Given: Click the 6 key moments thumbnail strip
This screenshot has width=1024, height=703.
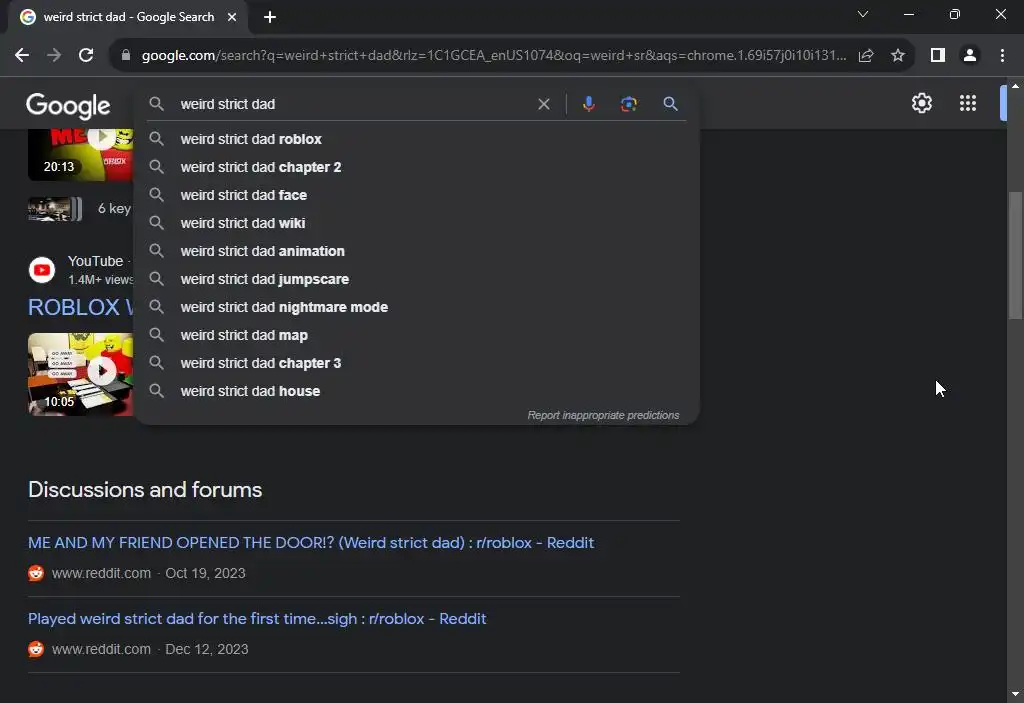Looking at the screenshot, I should coord(55,209).
